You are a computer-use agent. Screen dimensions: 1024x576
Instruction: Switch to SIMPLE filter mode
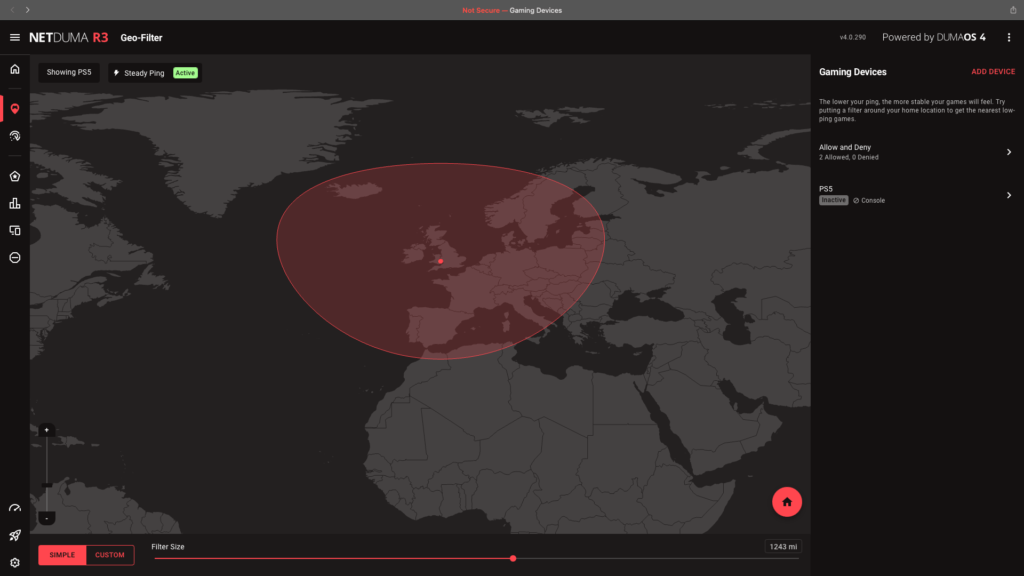click(62, 554)
